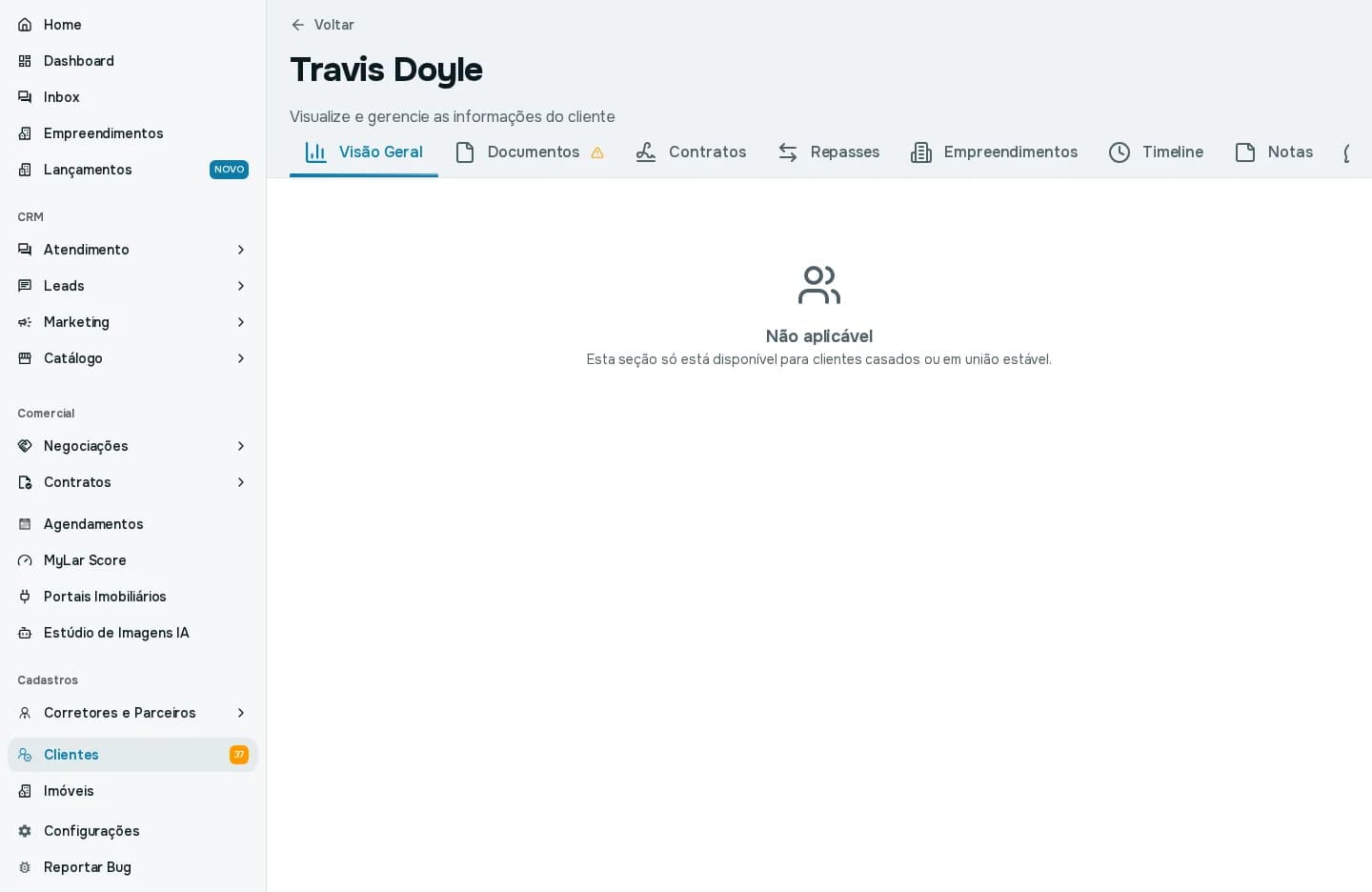
Task: Click the Inbox chat icon
Action: [25, 97]
